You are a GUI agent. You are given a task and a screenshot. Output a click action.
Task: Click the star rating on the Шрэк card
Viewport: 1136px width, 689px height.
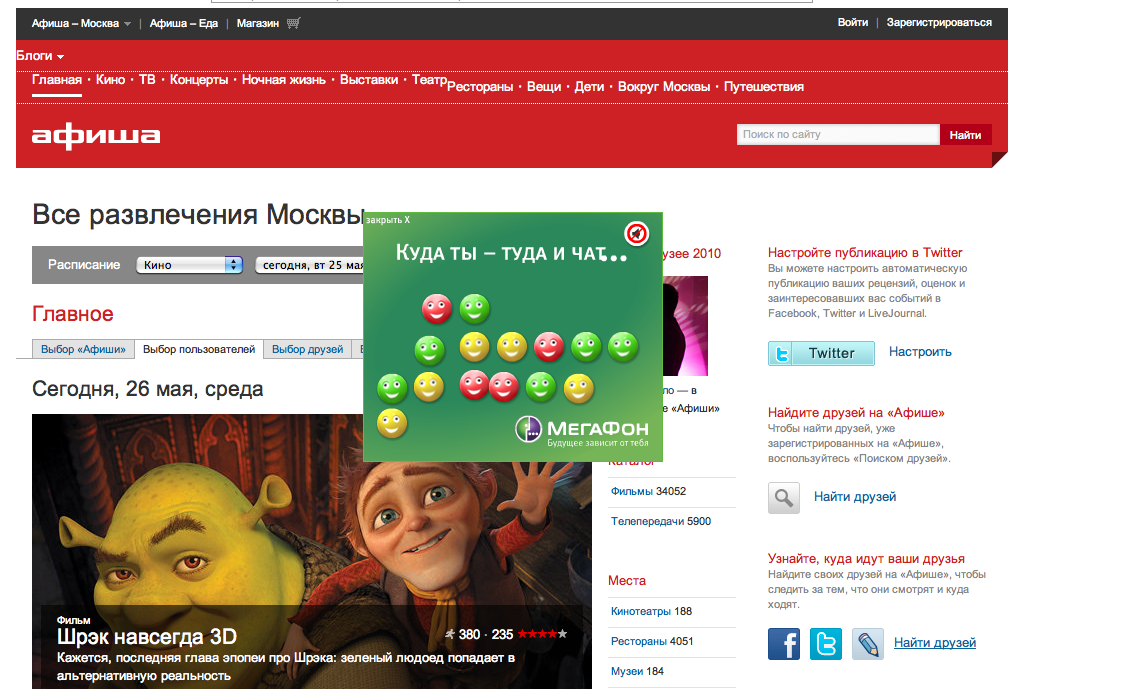point(543,634)
